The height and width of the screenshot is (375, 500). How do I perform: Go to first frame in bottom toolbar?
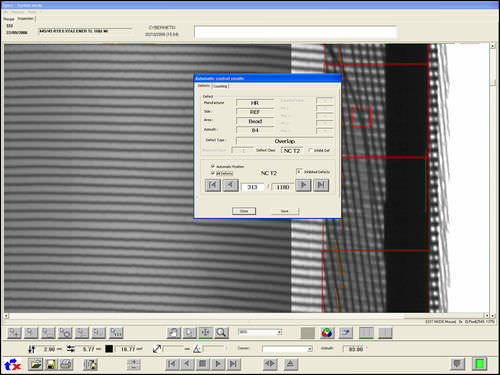(172, 364)
